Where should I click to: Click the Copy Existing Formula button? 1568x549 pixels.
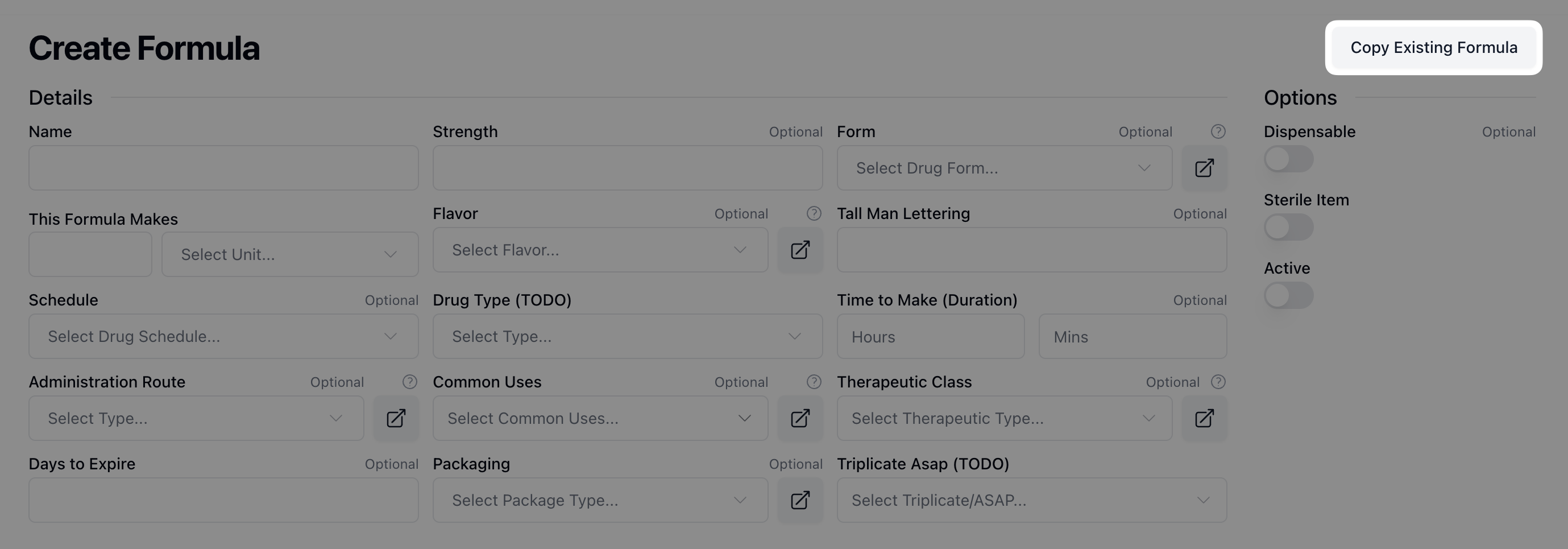[x=1433, y=48]
